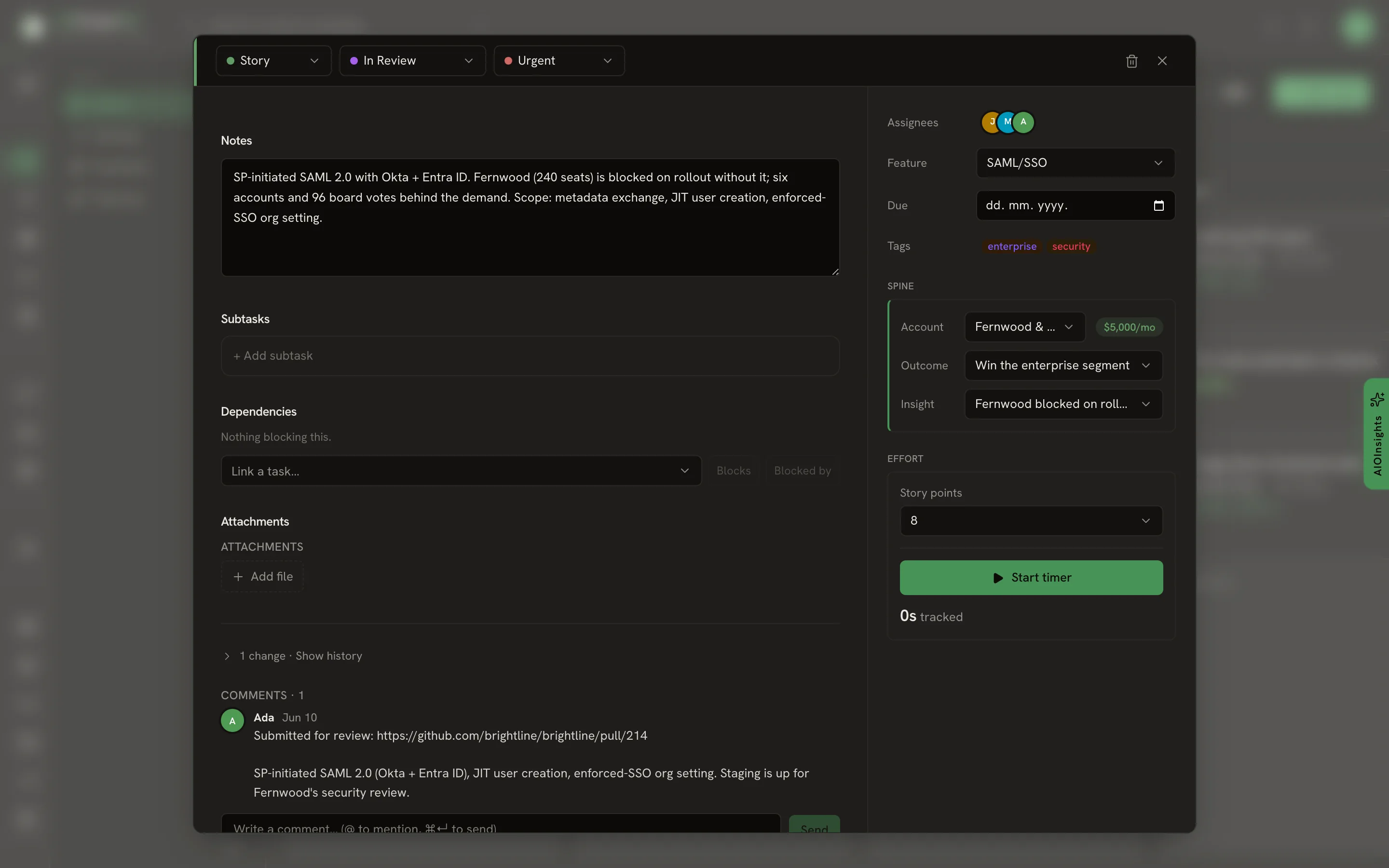
Task: Expand the '1 change · Show history' section
Action: (x=293, y=656)
